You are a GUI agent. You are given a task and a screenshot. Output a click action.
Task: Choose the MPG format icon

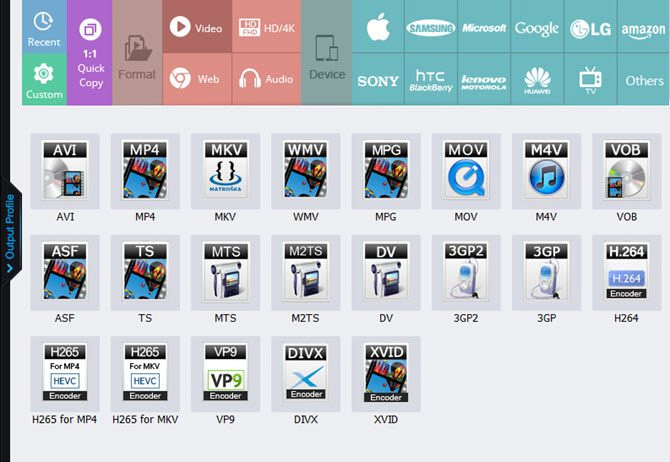pyautogui.click(x=386, y=171)
